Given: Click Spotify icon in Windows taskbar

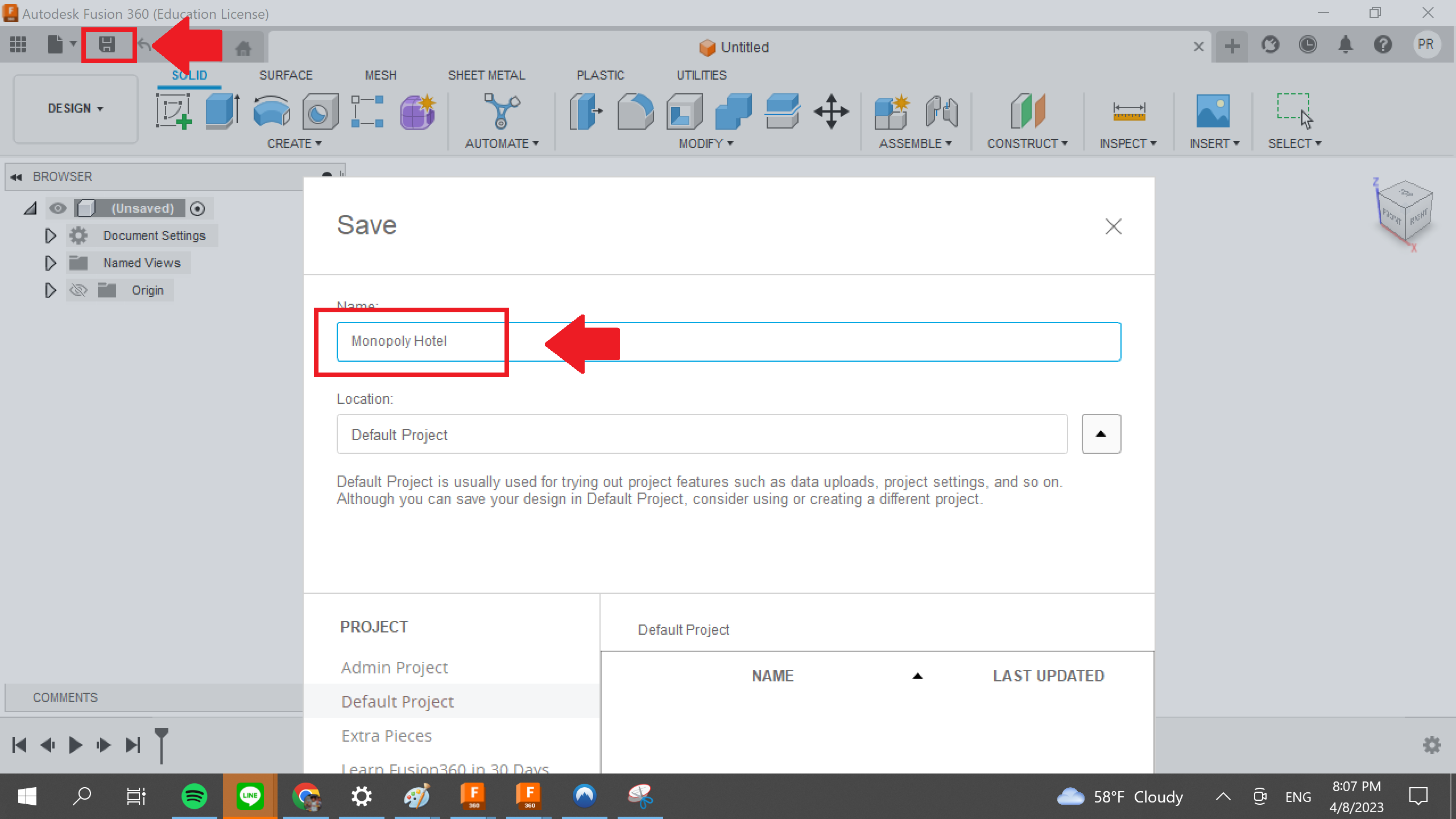Looking at the screenshot, I should (x=195, y=796).
